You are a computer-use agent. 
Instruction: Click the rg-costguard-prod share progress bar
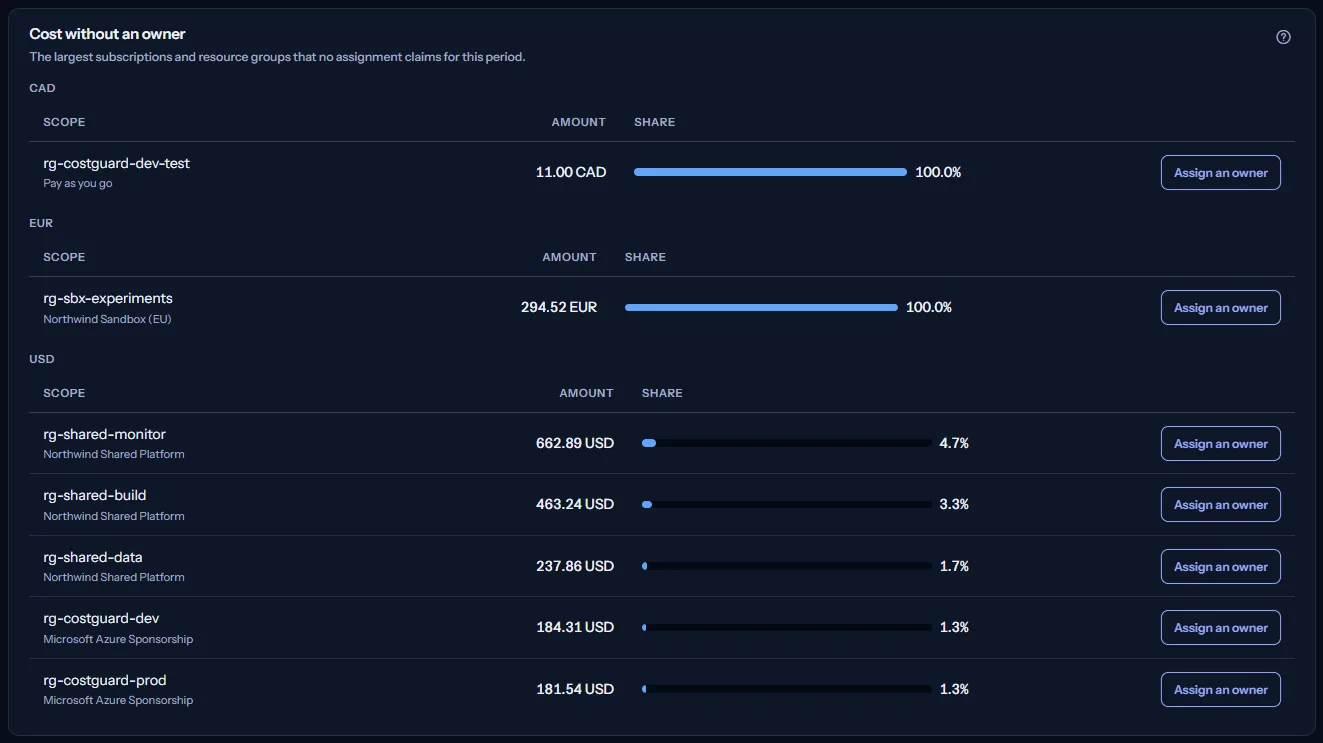point(787,689)
